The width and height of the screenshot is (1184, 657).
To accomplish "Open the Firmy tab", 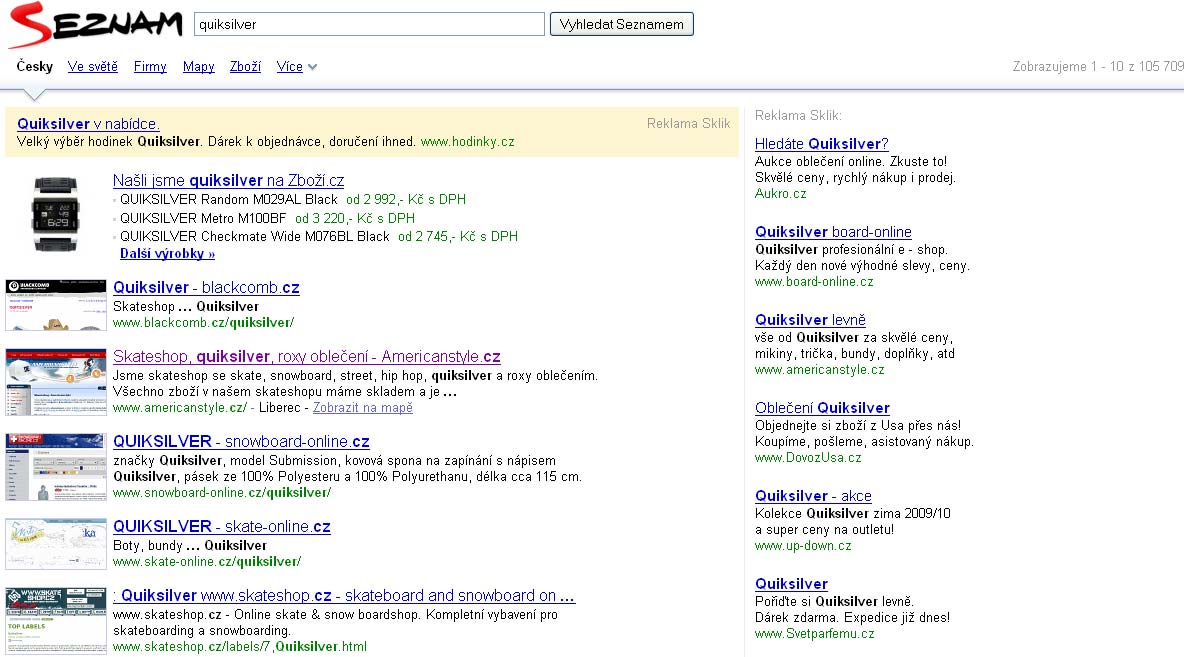I will 150,66.
